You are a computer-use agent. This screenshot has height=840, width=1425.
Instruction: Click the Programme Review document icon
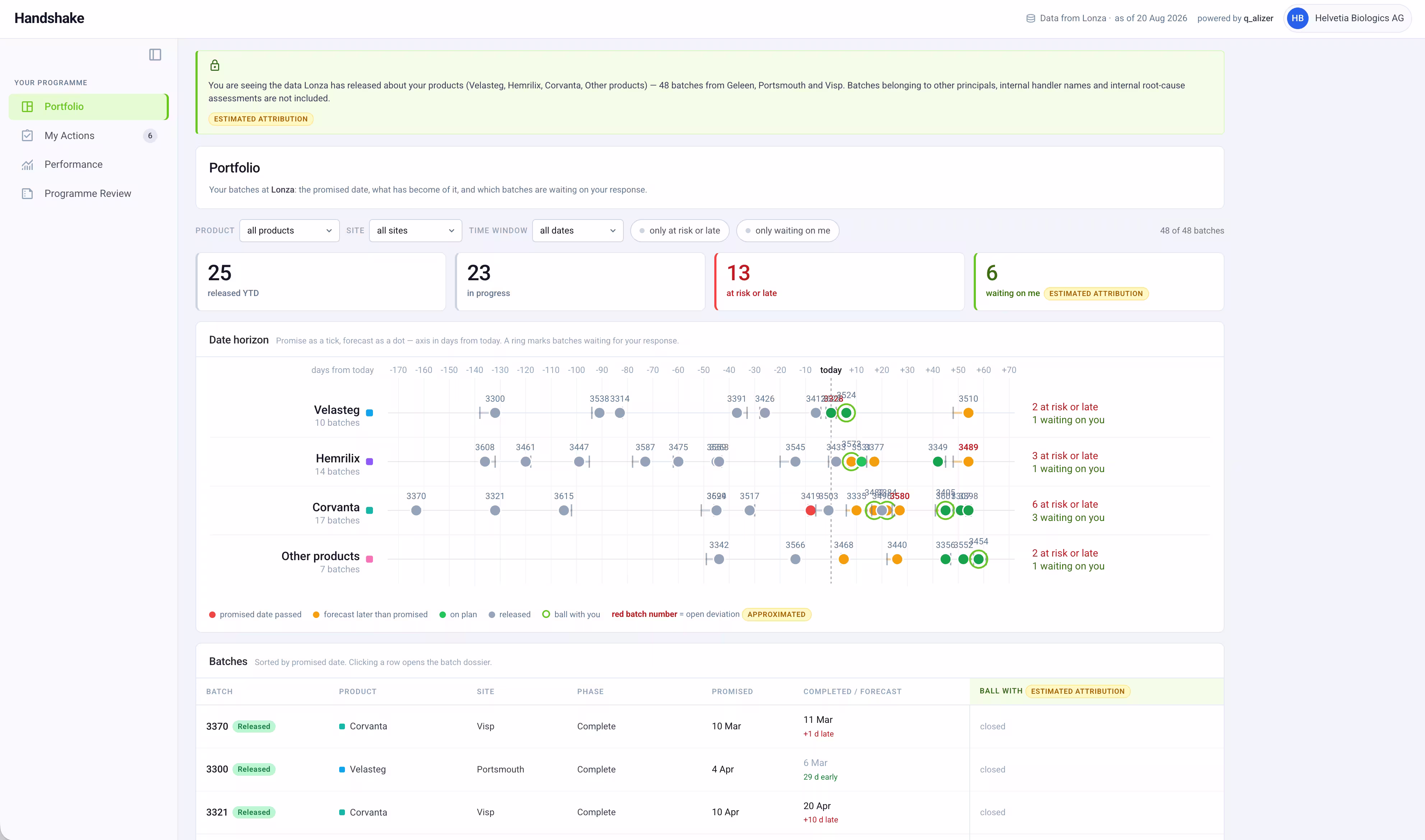pos(27,194)
